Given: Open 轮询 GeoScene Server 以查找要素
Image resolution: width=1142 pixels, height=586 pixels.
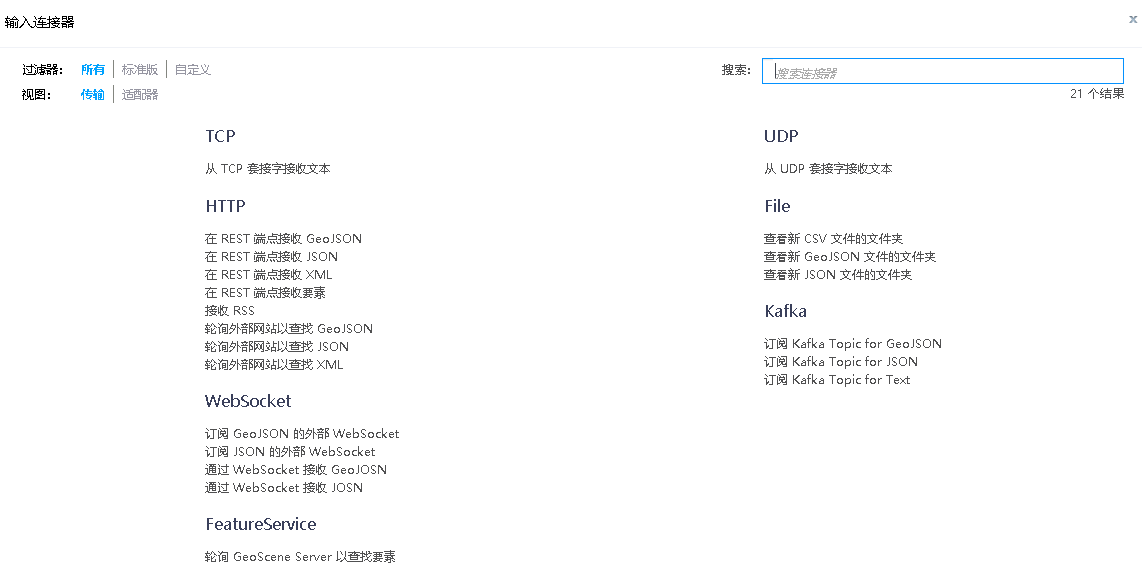Looking at the screenshot, I should click(300, 557).
